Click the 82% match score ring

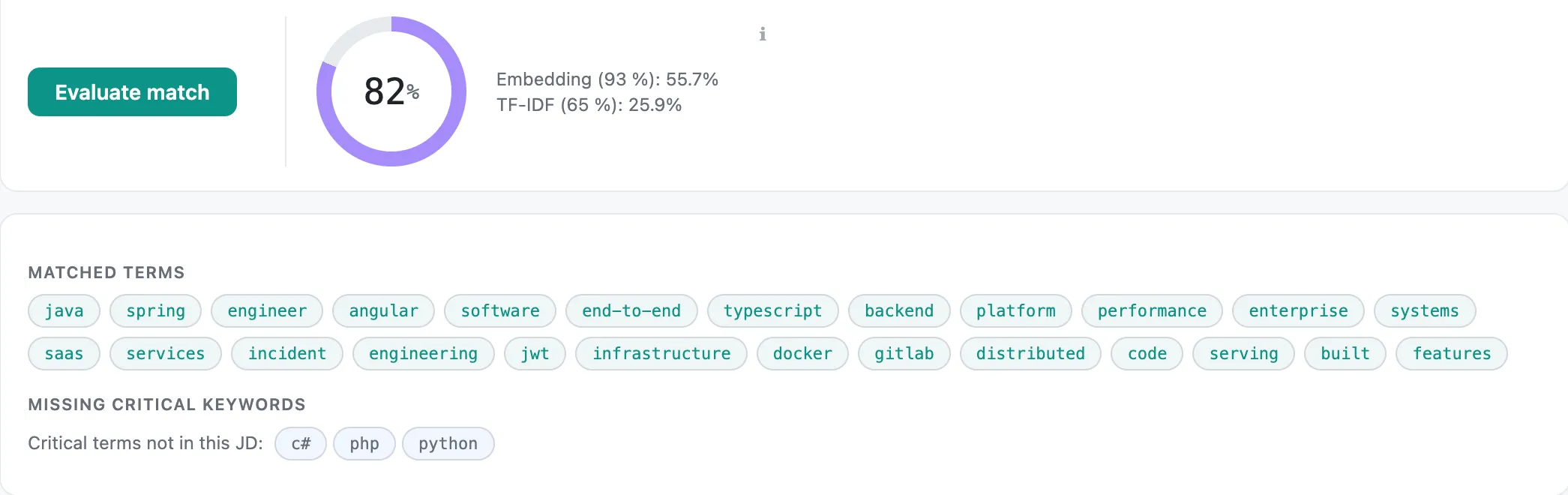[391, 91]
